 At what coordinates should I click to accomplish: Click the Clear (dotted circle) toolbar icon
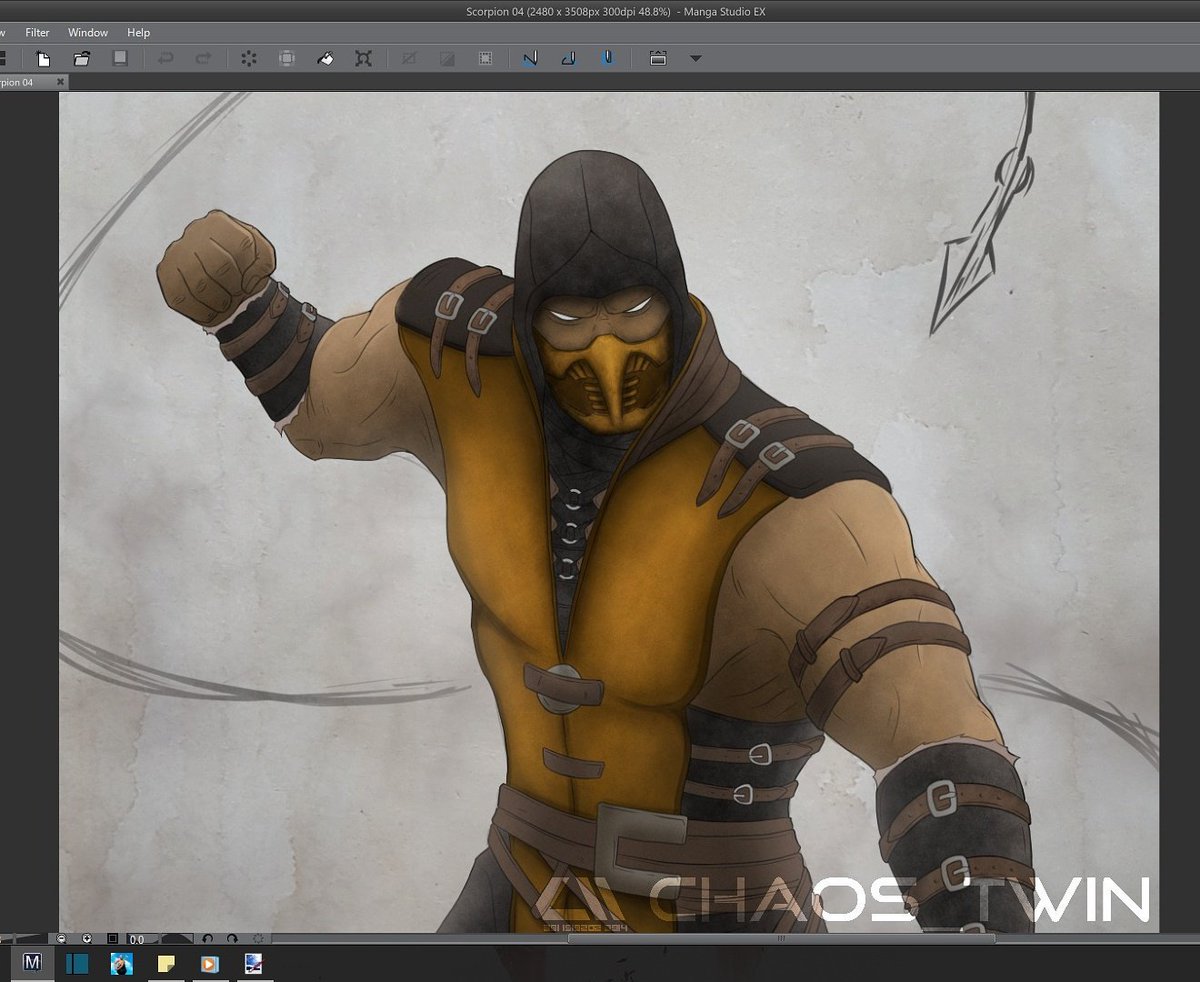click(x=249, y=59)
